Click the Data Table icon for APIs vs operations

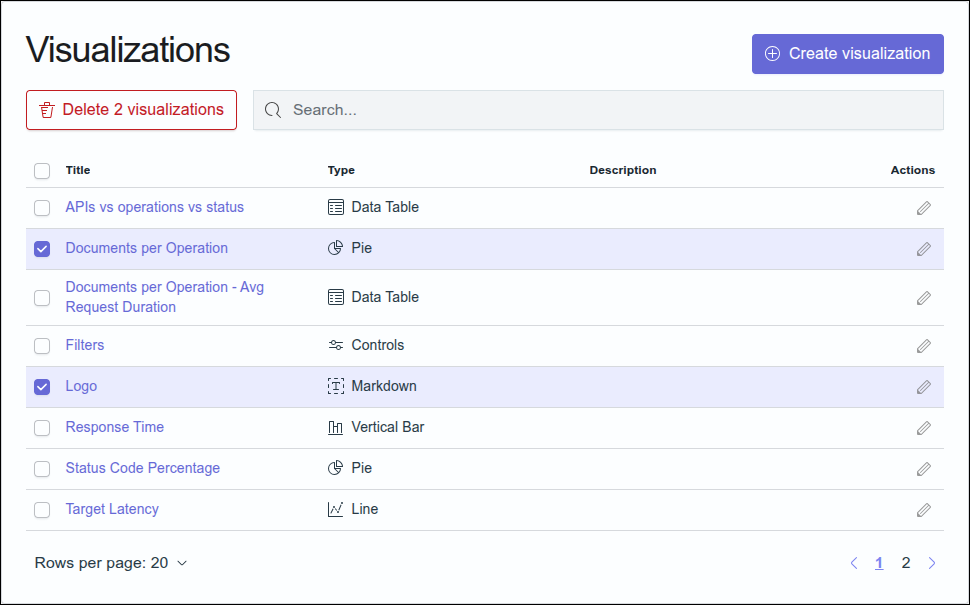pyautogui.click(x=336, y=207)
